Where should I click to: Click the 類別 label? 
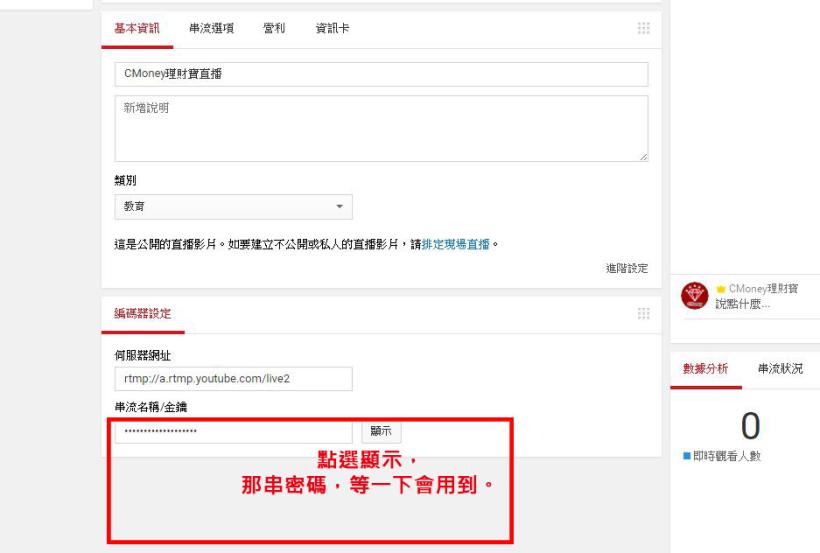pyautogui.click(x=126, y=180)
